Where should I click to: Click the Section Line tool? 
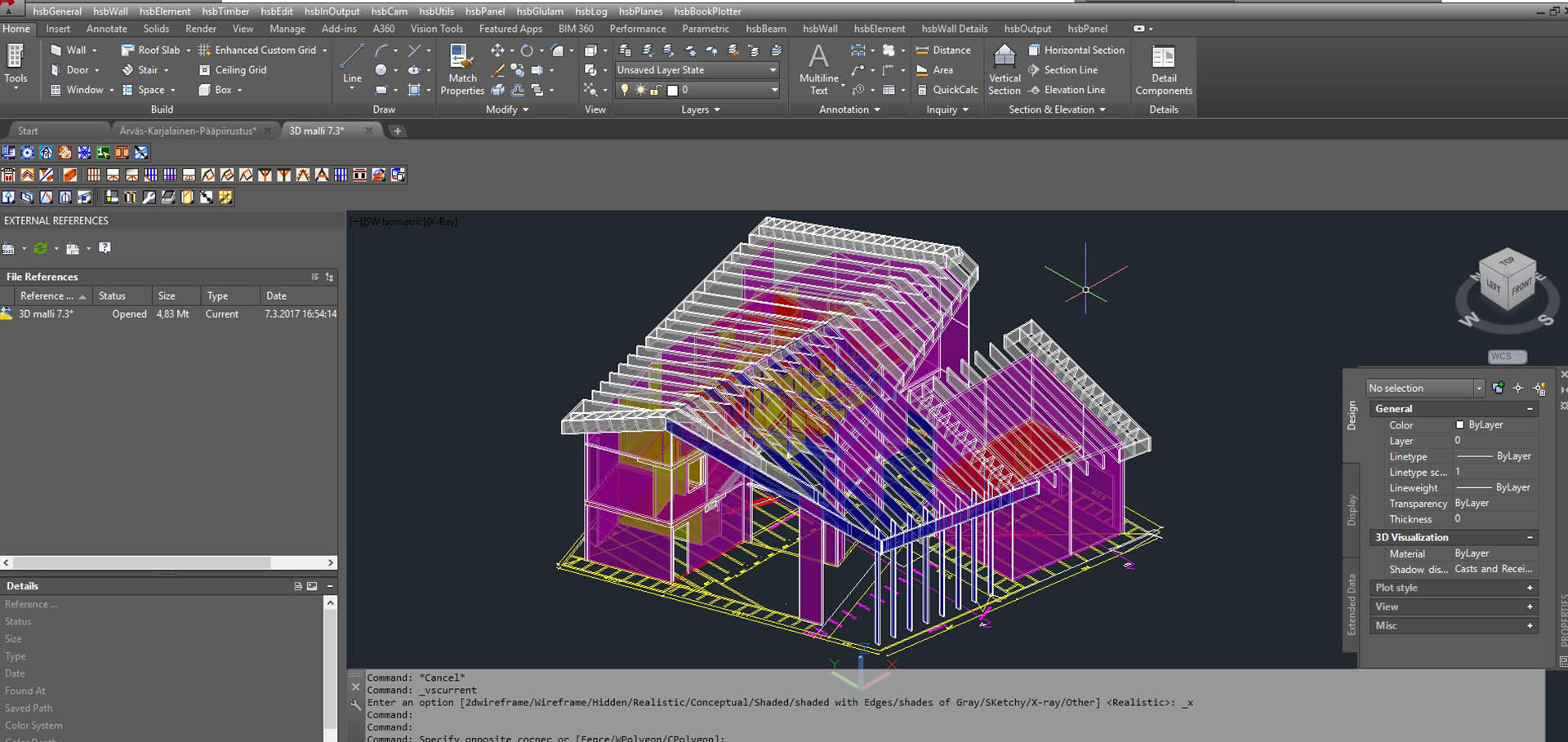tap(1062, 70)
